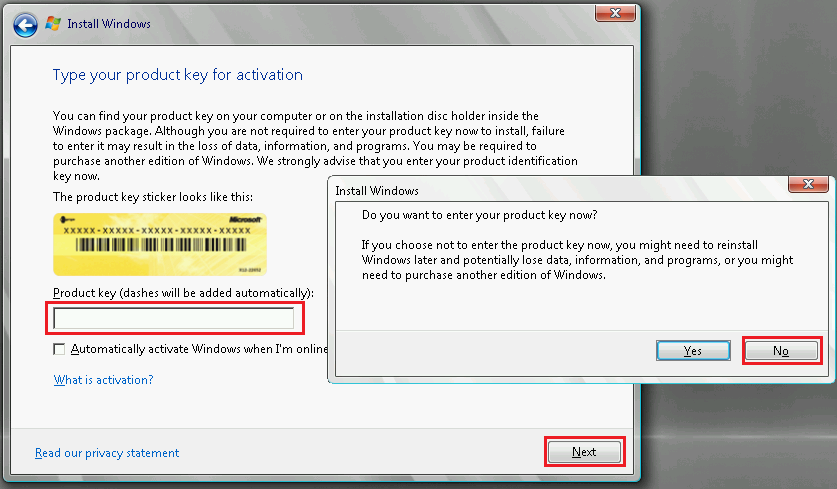Click the barcode on the product key sticker

click(x=160, y=246)
